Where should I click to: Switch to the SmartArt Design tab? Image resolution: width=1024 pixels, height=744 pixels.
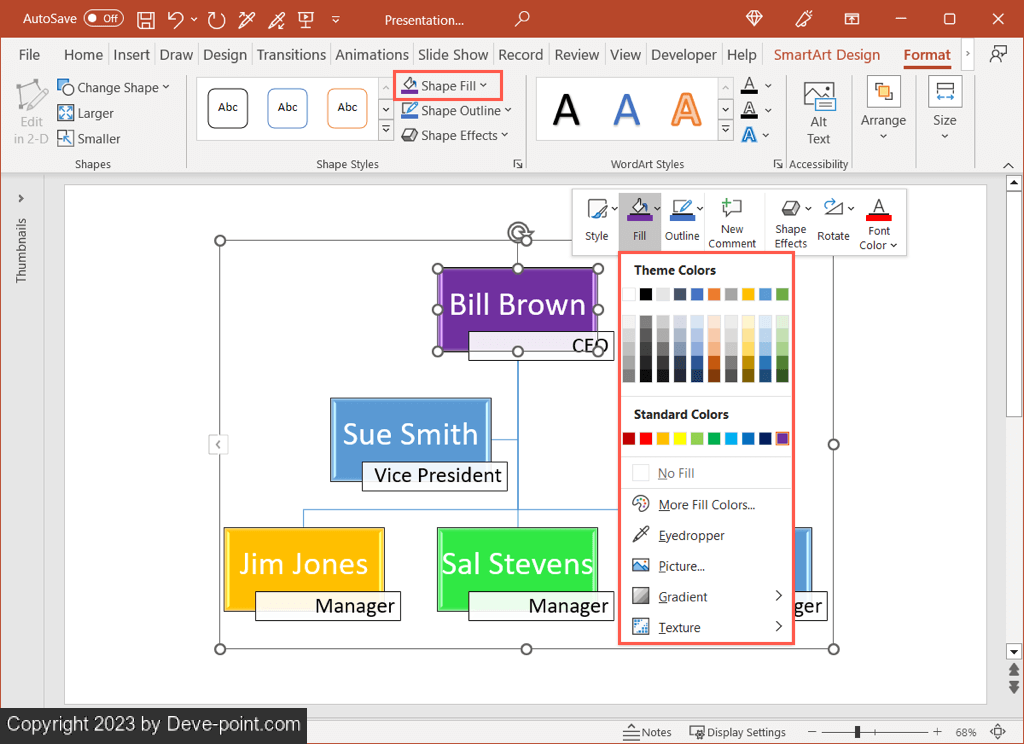(826, 55)
